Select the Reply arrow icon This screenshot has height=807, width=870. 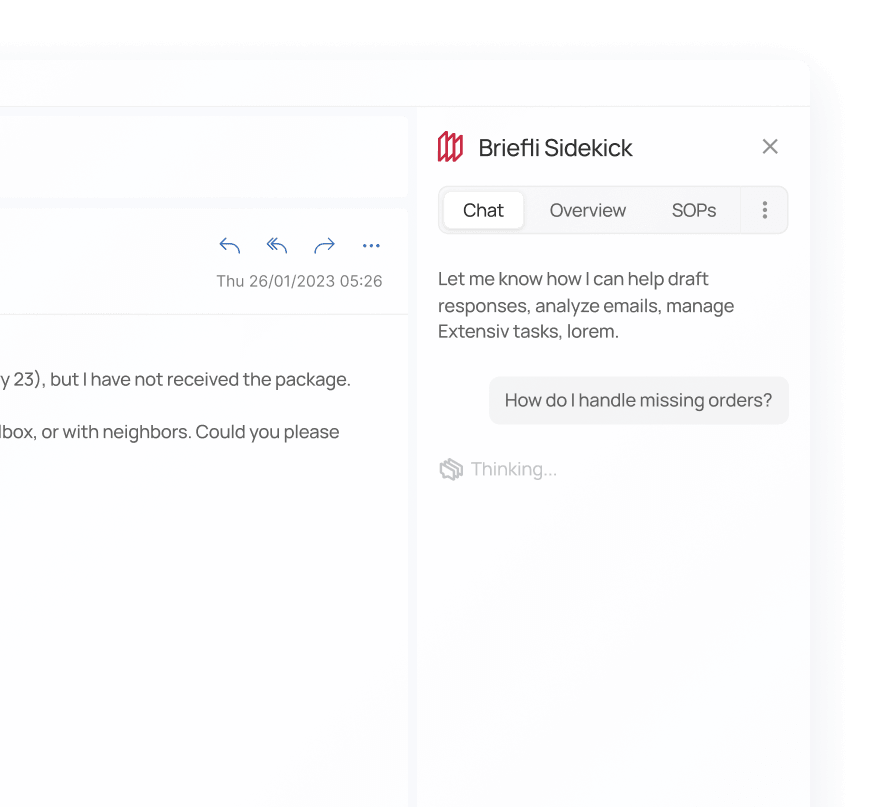(x=229, y=245)
